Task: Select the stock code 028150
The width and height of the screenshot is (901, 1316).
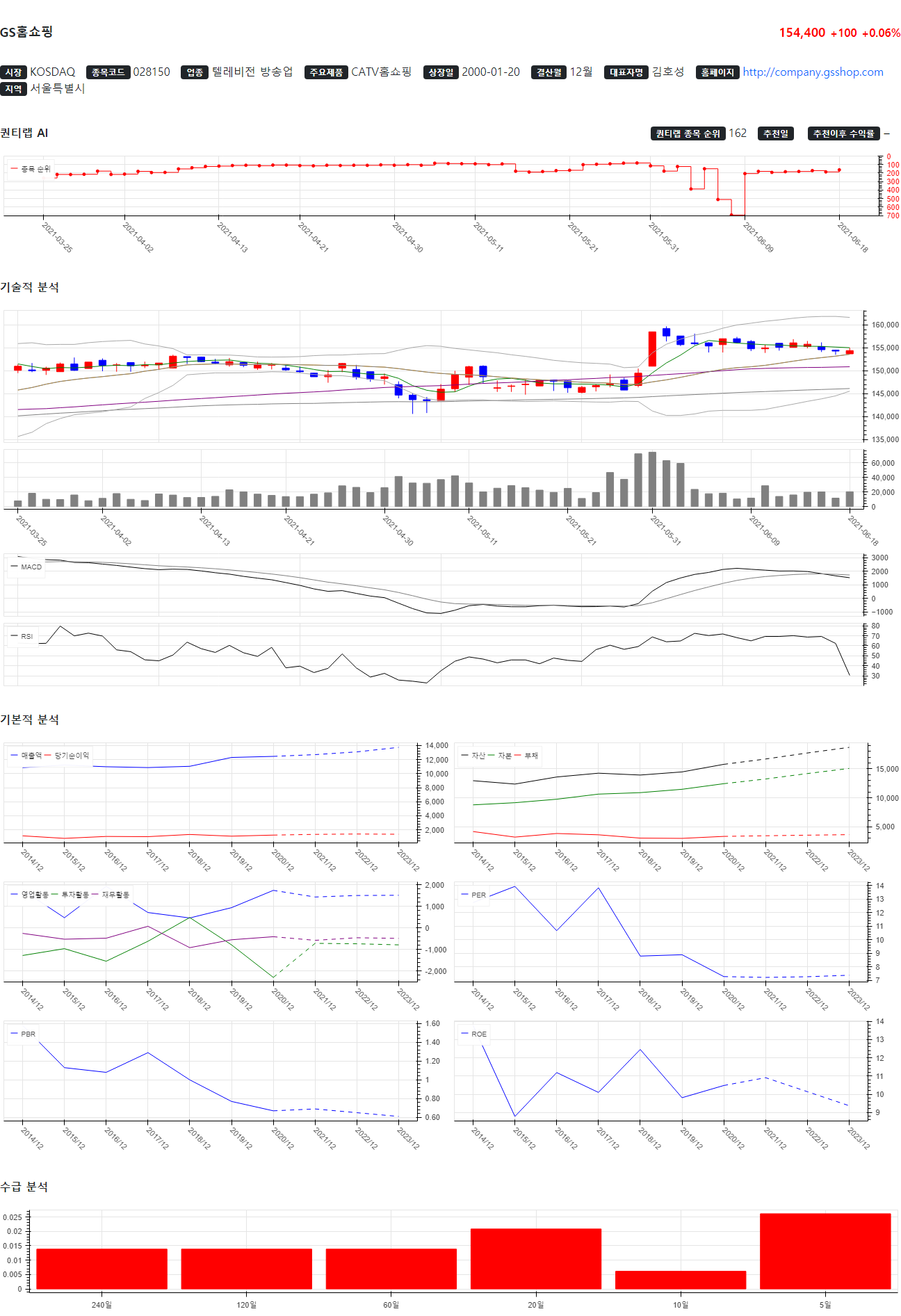Action: point(152,72)
